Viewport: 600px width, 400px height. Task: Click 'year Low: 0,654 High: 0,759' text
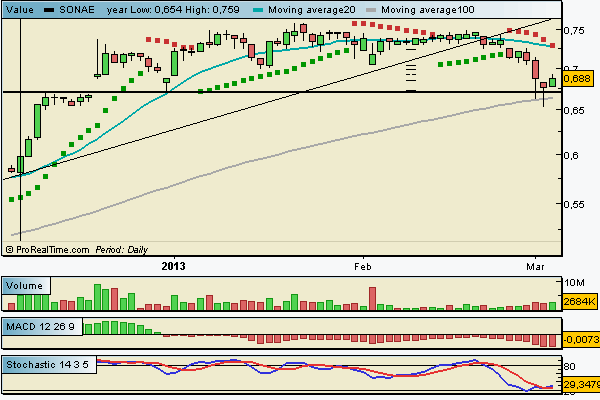coord(173,10)
